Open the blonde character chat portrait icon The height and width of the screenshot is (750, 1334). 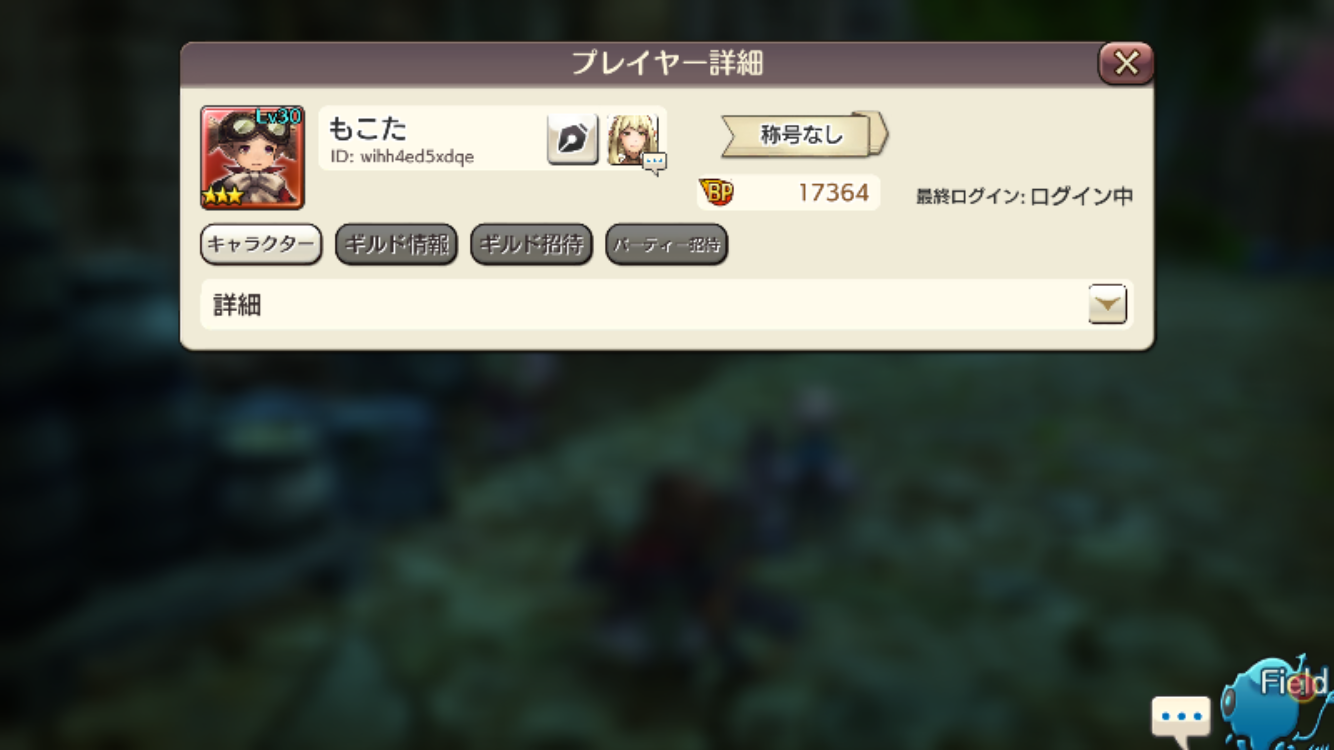tap(634, 141)
